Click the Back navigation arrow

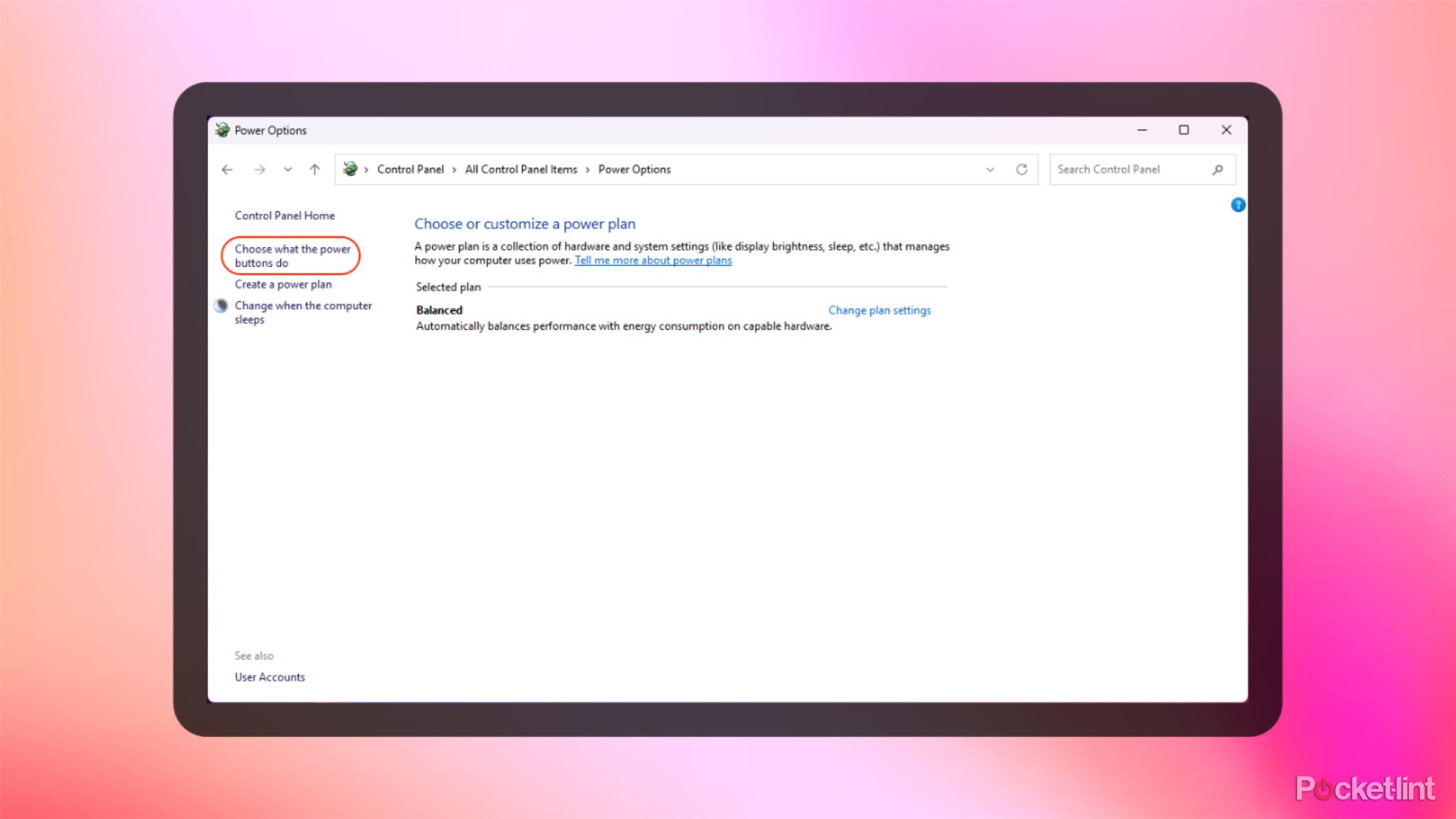[227, 169]
